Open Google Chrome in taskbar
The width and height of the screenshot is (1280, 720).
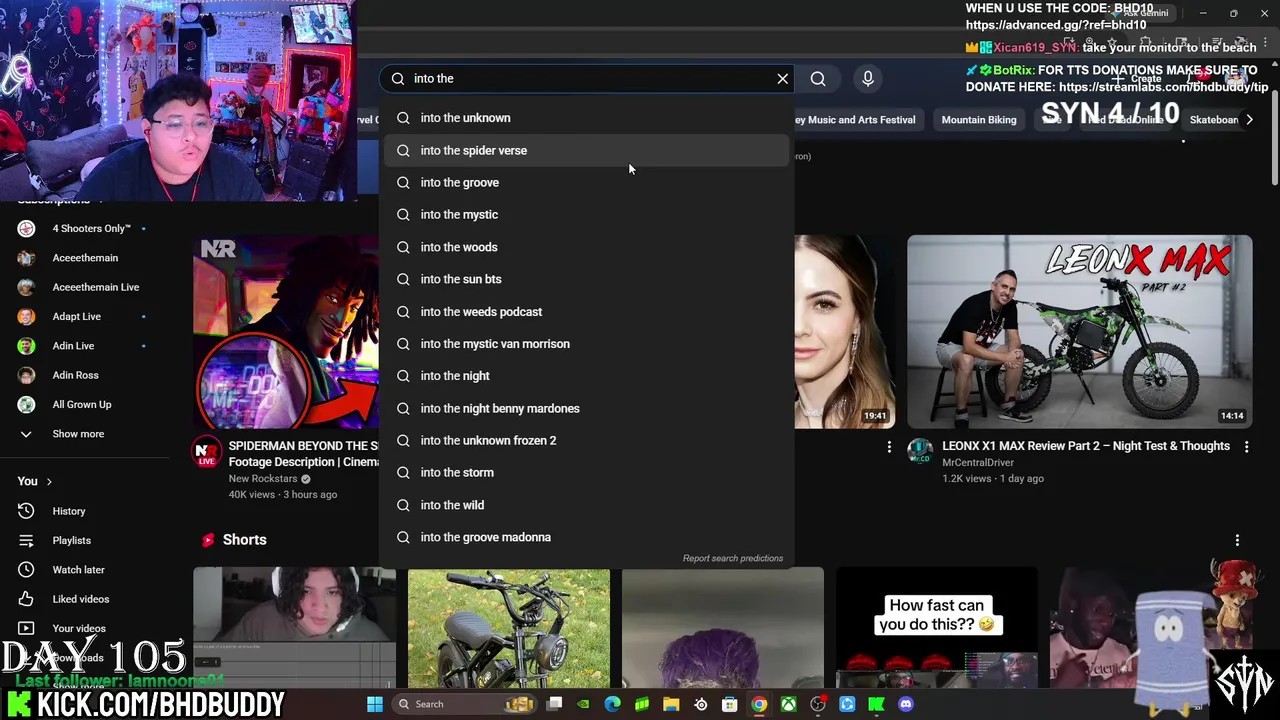pyautogui.click(x=759, y=704)
